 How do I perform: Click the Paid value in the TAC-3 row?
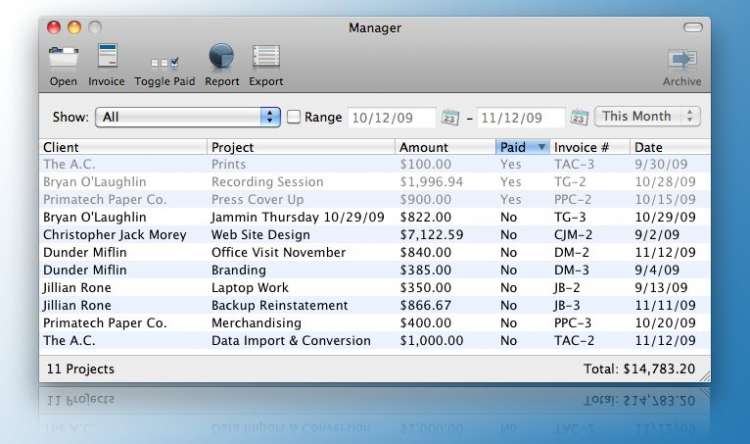click(x=510, y=164)
